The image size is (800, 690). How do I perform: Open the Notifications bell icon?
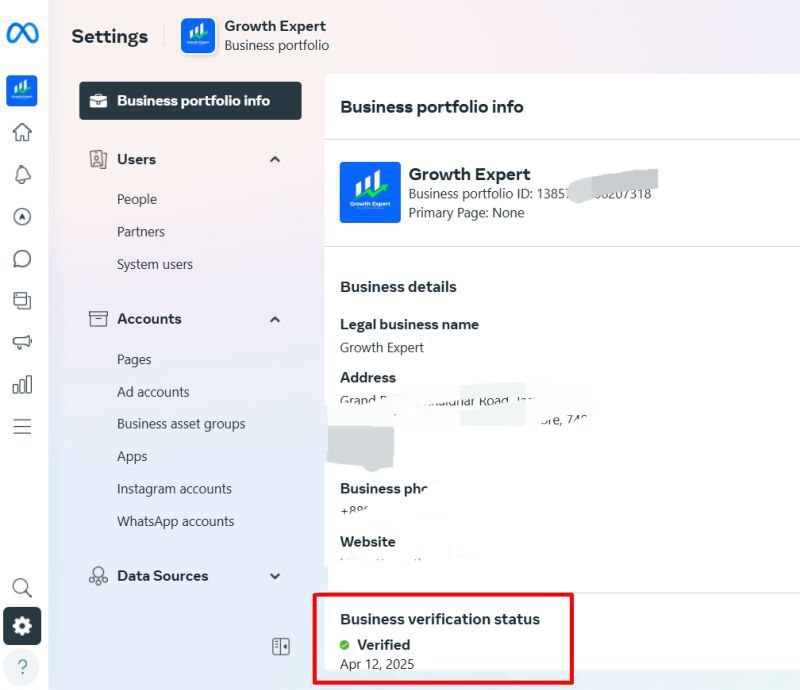click(22, 174)
